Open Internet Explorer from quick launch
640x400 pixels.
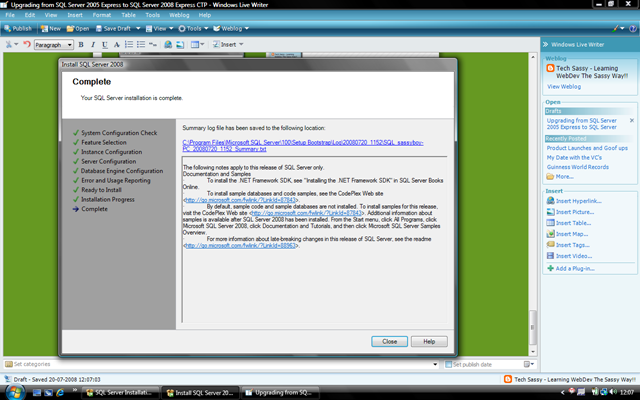[60, 393]
